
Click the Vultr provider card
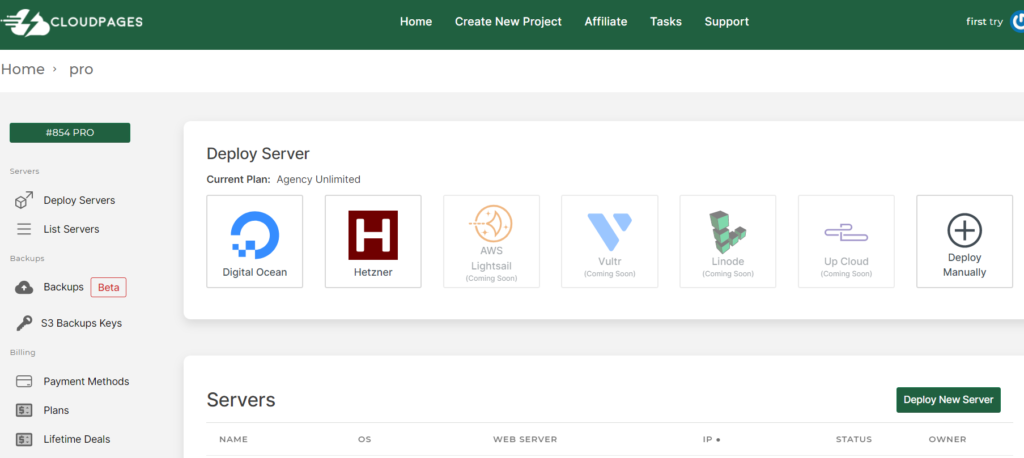pos(609,241)
